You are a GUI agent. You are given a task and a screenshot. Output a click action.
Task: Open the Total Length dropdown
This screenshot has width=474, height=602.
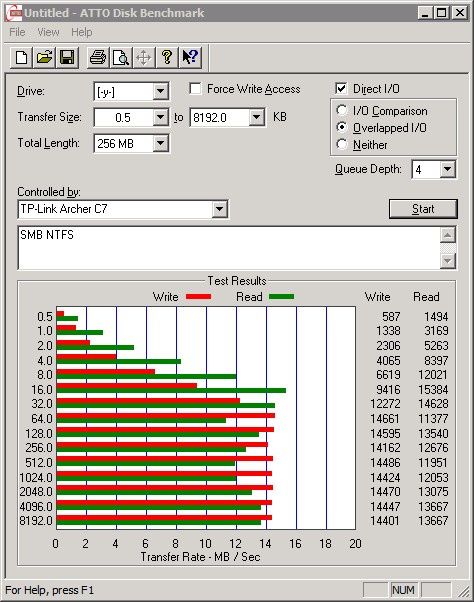point(160,144)
